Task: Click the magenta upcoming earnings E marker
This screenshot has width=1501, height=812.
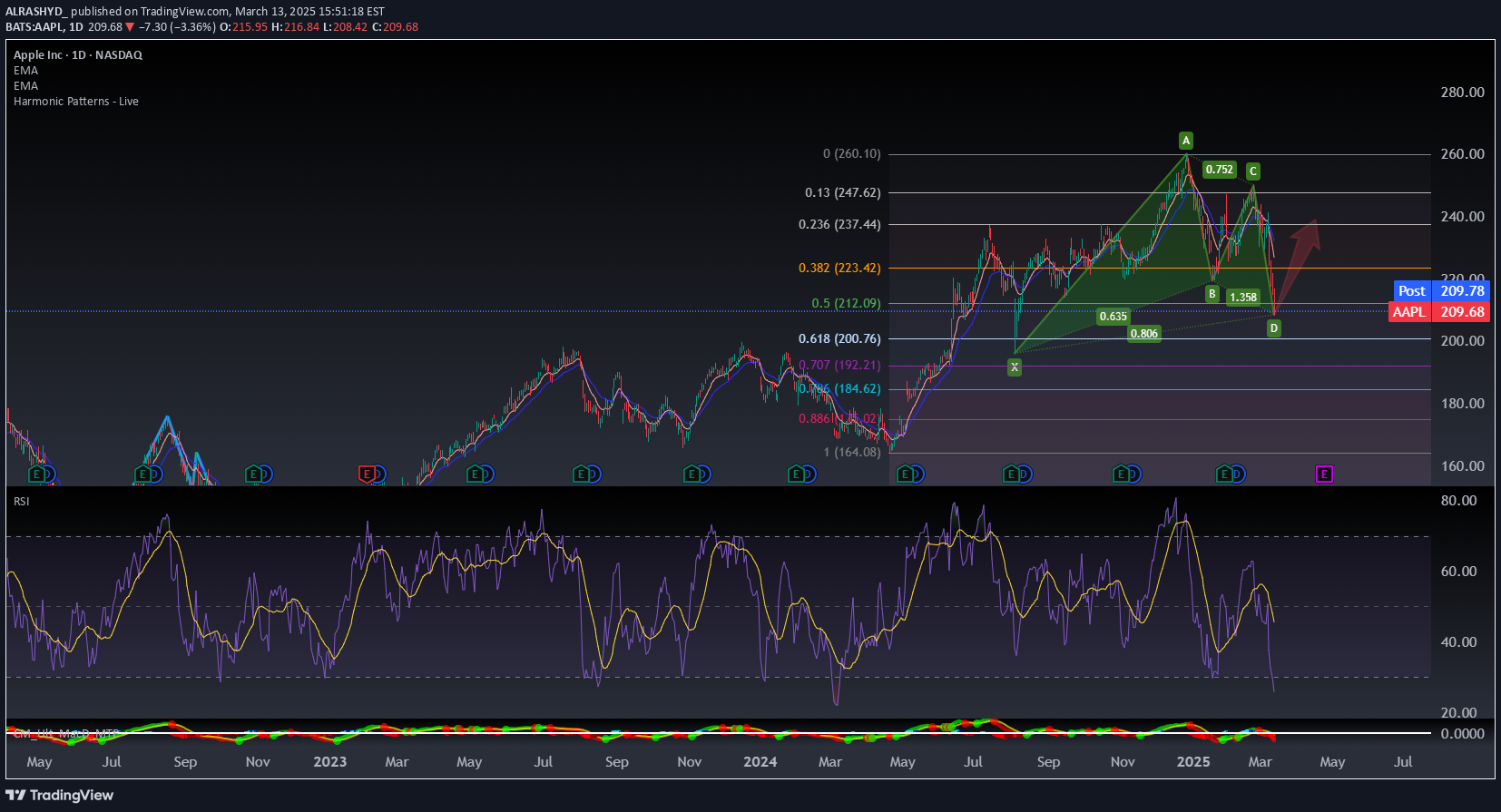Action: [1324, 474]
